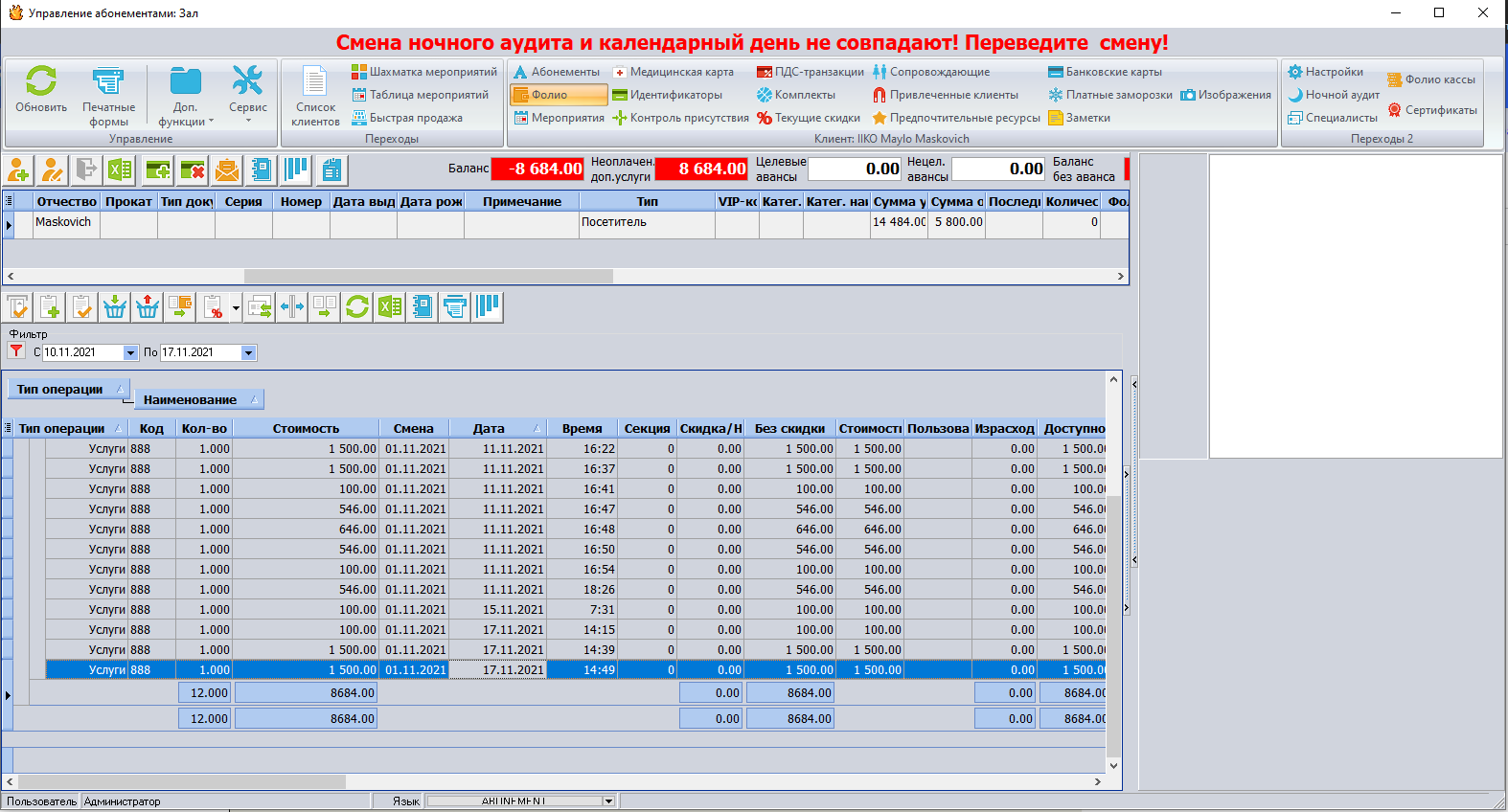Click the clipboard icon after column chooser
This screenshot has width=1508, height=812.
coord(331,170)
